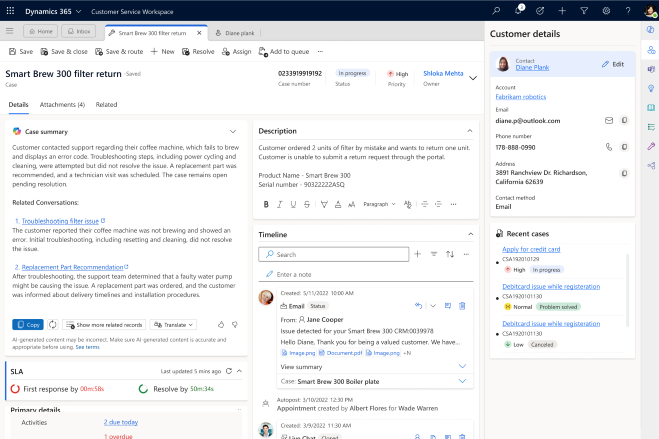The image size is (659, 439).
Task: Open the notifications bell
Action: click(x=519, y=11)
